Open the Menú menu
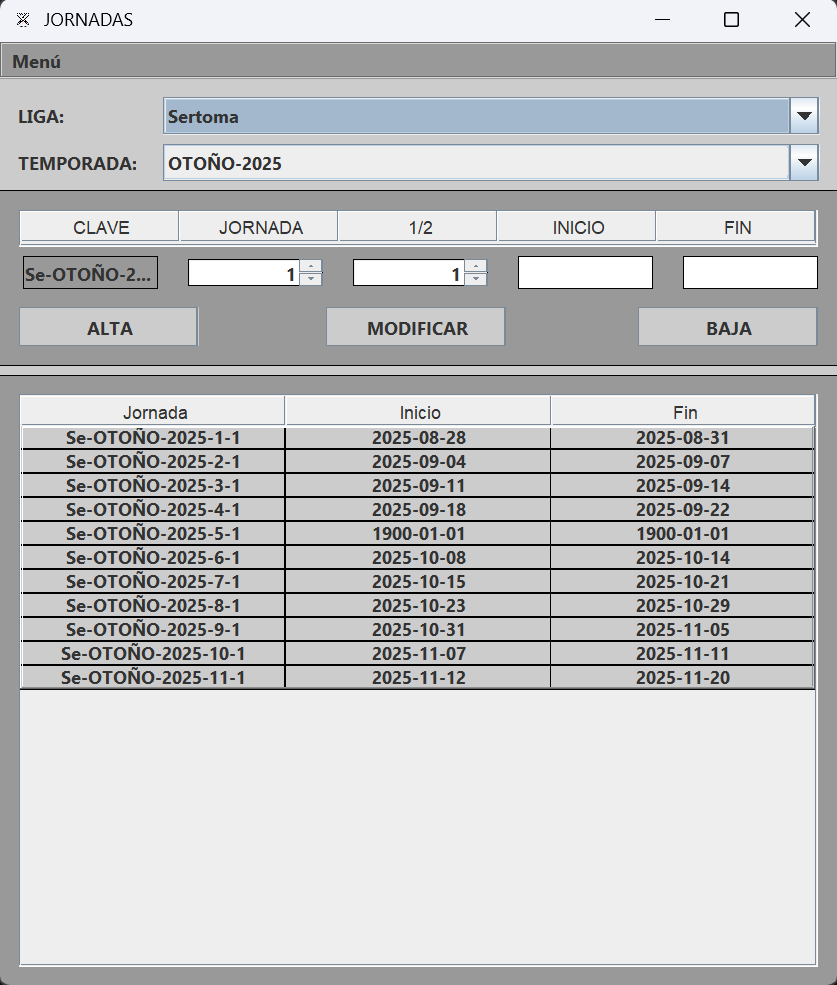The image size is (837, 985). point(37,61)
